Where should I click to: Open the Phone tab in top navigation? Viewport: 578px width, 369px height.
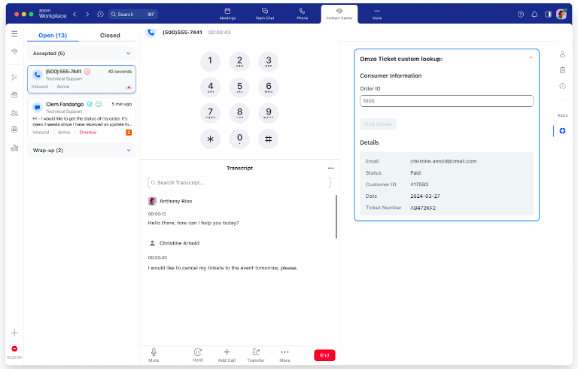tap(302, 14)
